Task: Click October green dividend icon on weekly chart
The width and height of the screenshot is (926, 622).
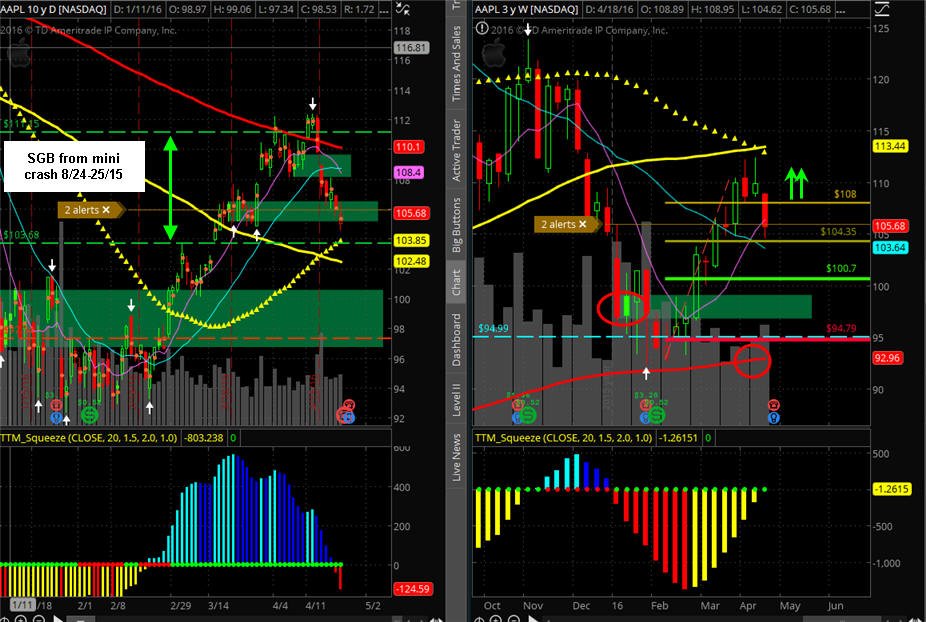Action: click(x=528, y=415)
